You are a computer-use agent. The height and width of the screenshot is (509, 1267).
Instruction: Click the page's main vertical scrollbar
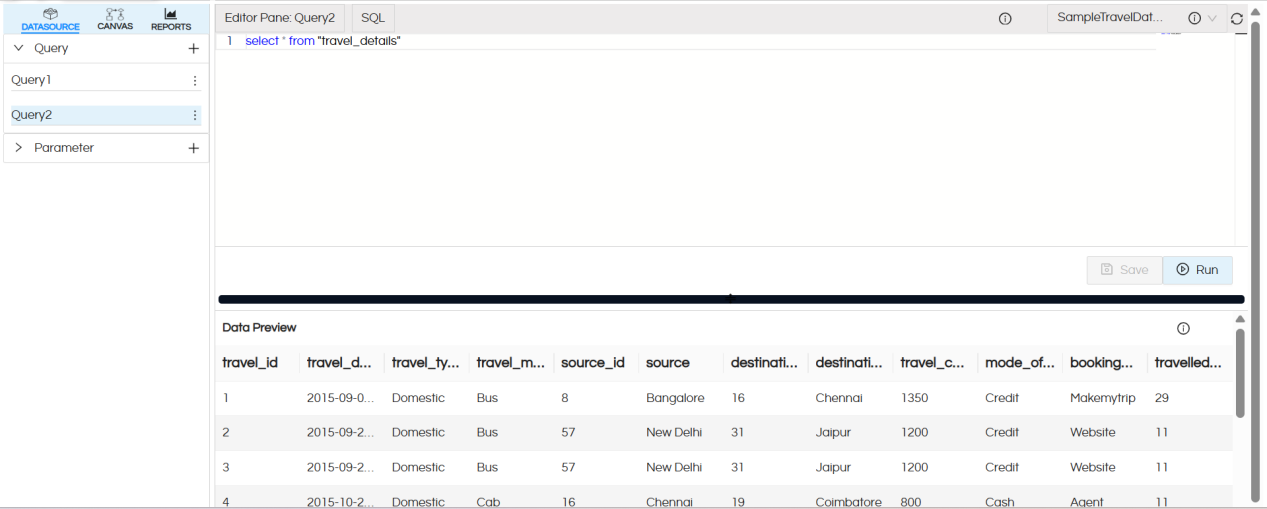1255,260
